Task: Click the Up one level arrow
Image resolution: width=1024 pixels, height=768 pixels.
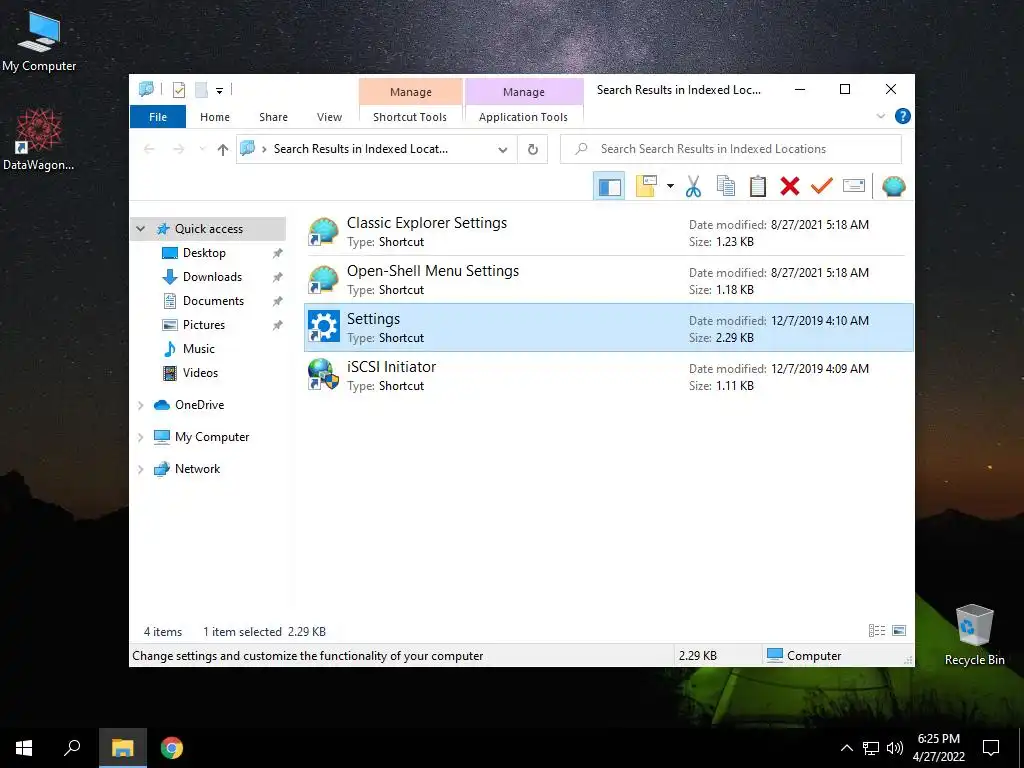Action: (223, 150)
